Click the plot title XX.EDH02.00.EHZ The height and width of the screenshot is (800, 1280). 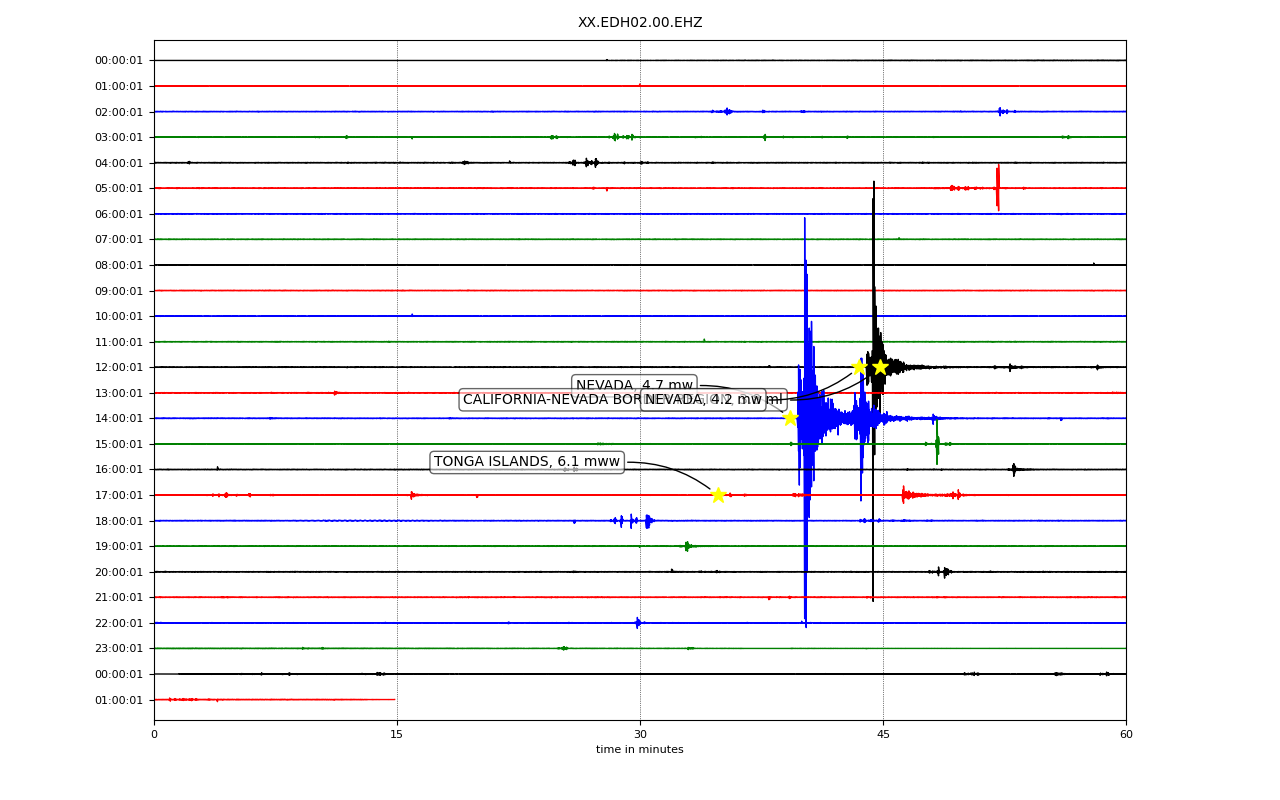coord(640,23)
